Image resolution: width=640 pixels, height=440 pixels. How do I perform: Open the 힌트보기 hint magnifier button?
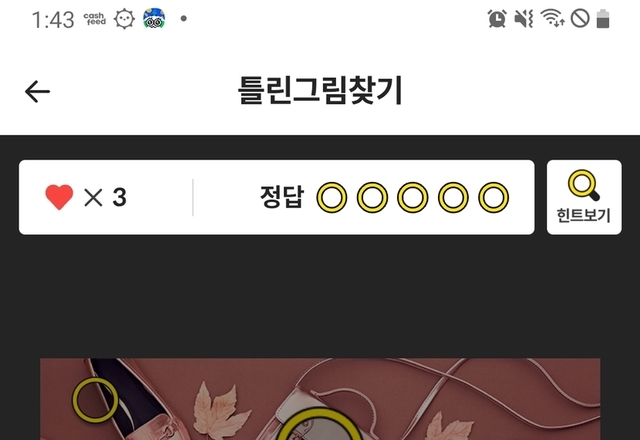tap(584, 197)
